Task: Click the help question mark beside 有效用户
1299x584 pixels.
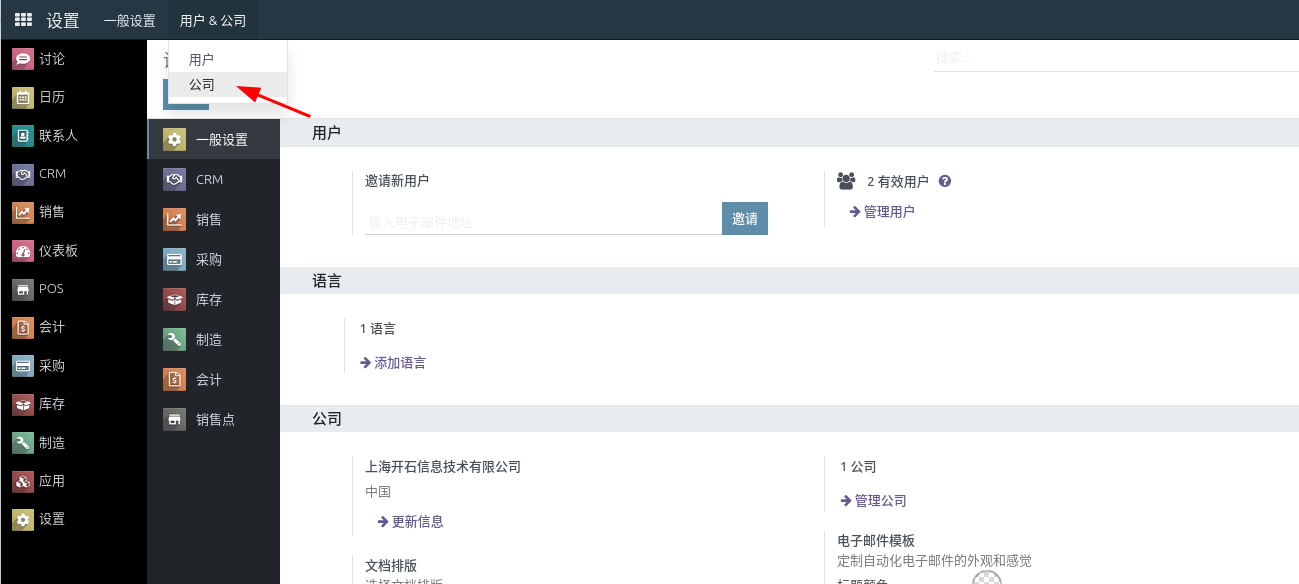Action: click(x=945, y=182)
